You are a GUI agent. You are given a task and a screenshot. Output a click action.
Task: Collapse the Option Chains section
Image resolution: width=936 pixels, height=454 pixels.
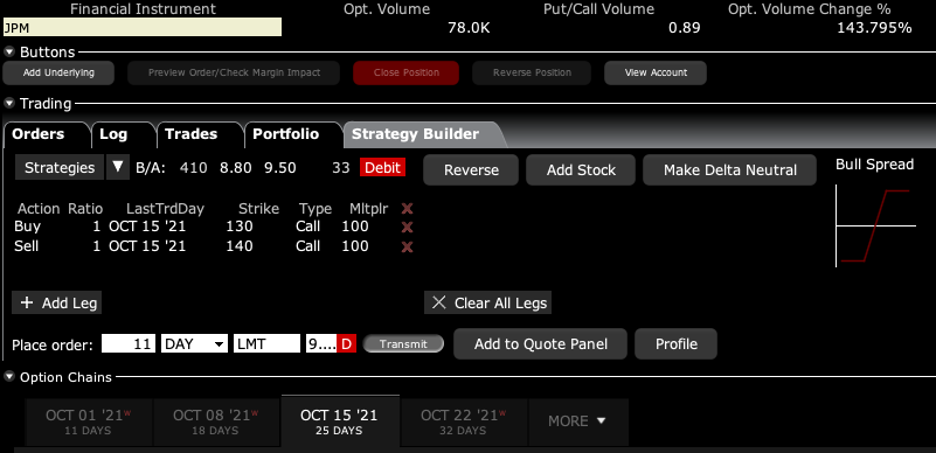(x=10, y=377)
